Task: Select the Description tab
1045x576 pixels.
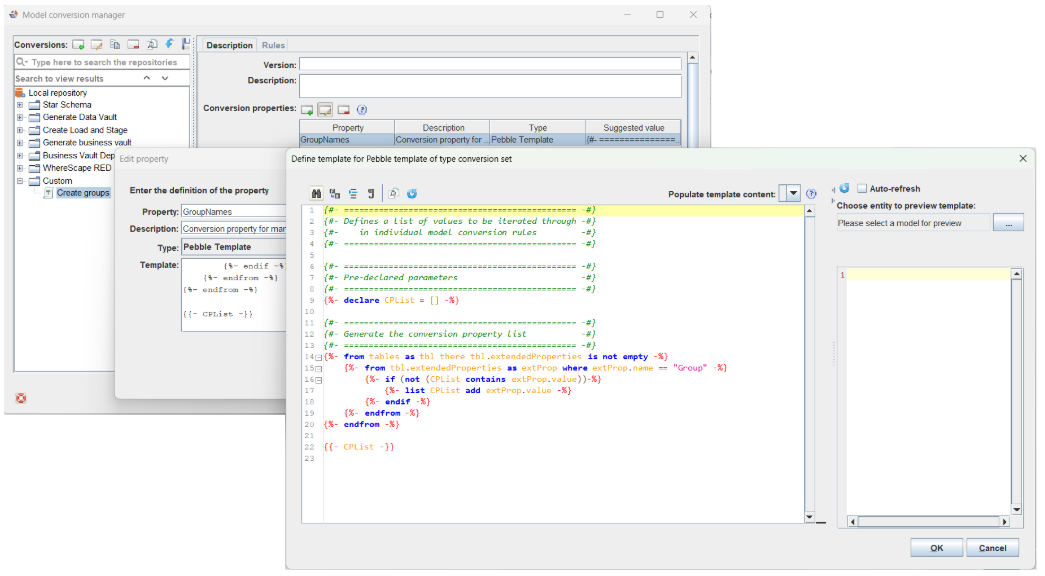Action: pyautogui.click(x=229, y=45)
